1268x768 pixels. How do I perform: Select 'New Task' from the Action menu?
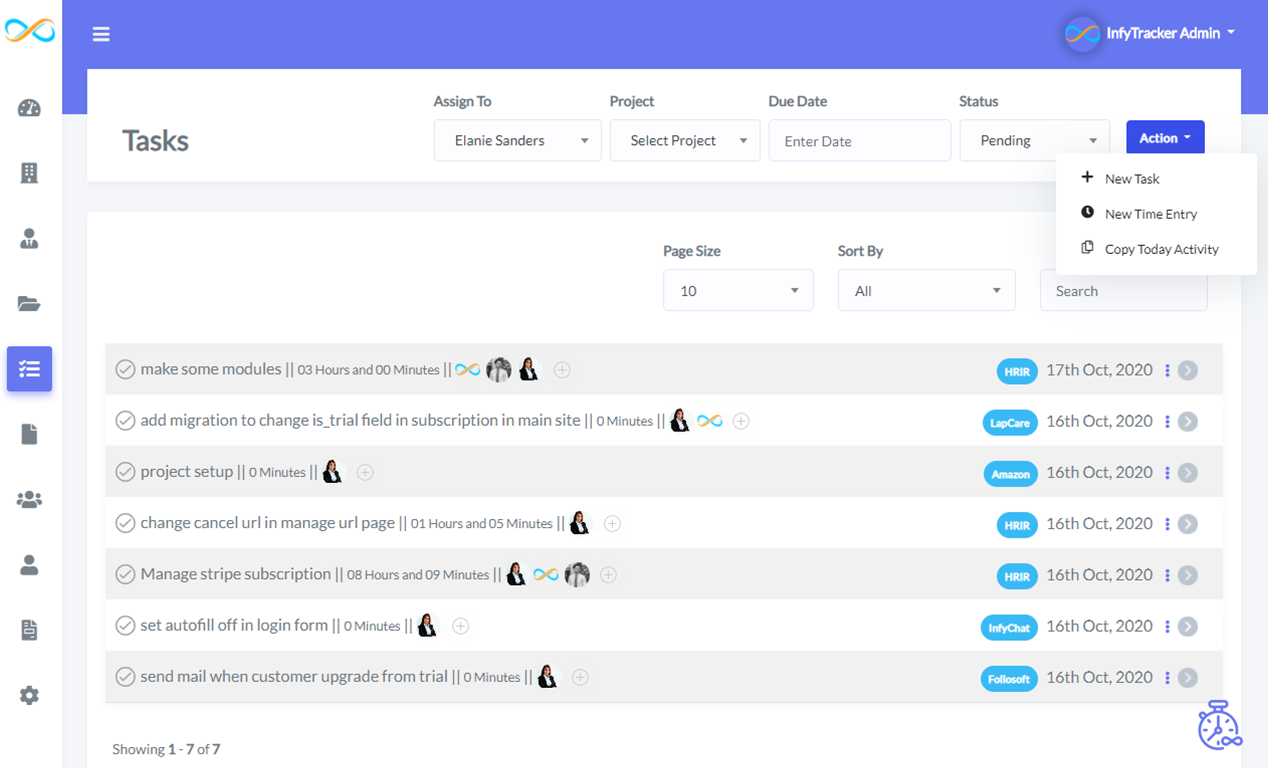(x=1132, y=178)
